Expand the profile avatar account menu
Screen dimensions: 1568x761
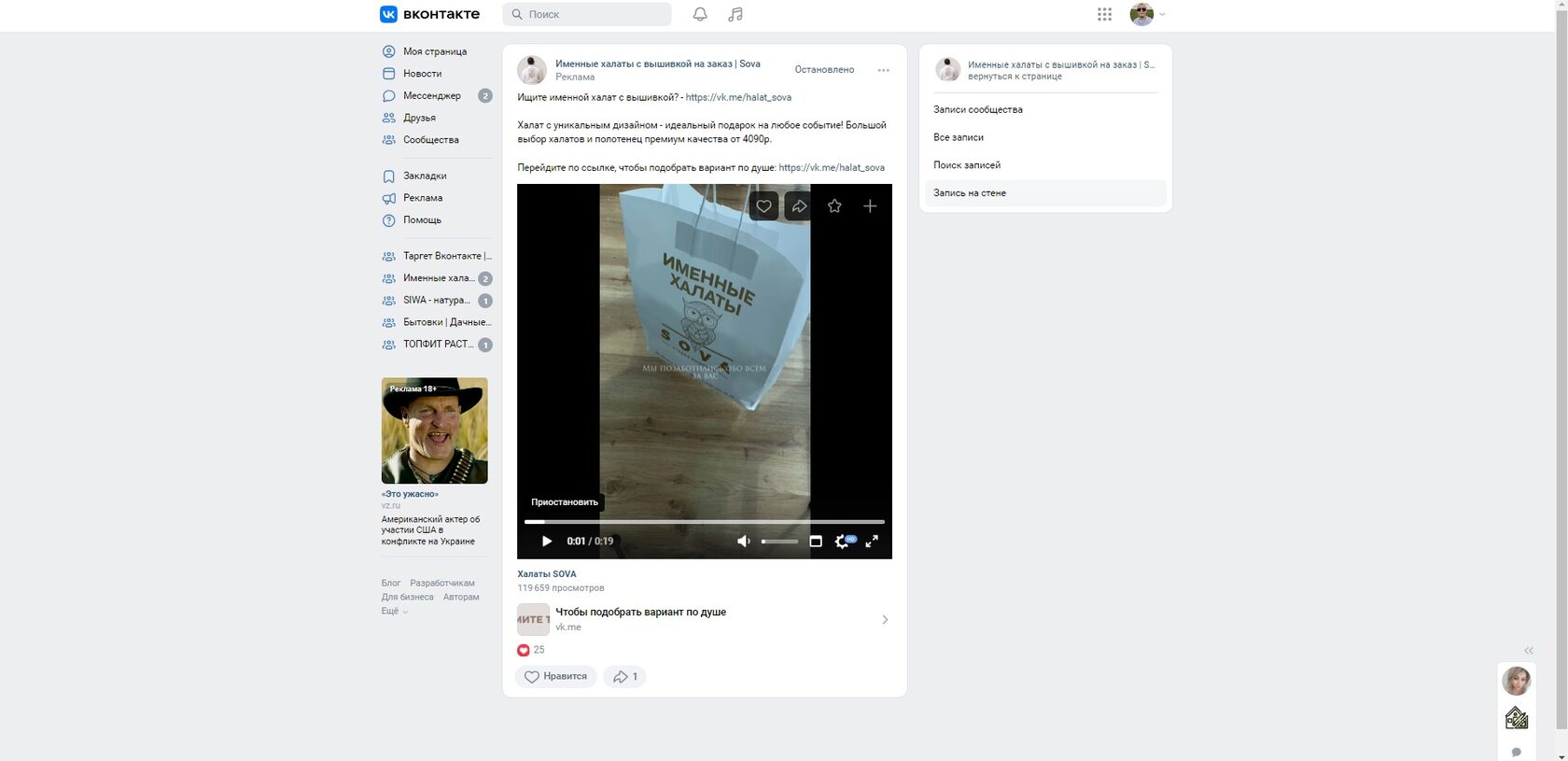1147,14
